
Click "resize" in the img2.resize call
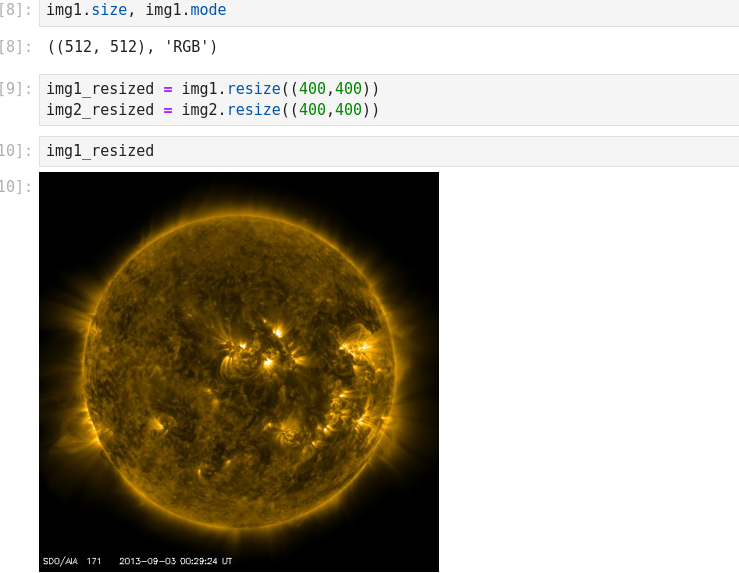(x=253, y=109)
